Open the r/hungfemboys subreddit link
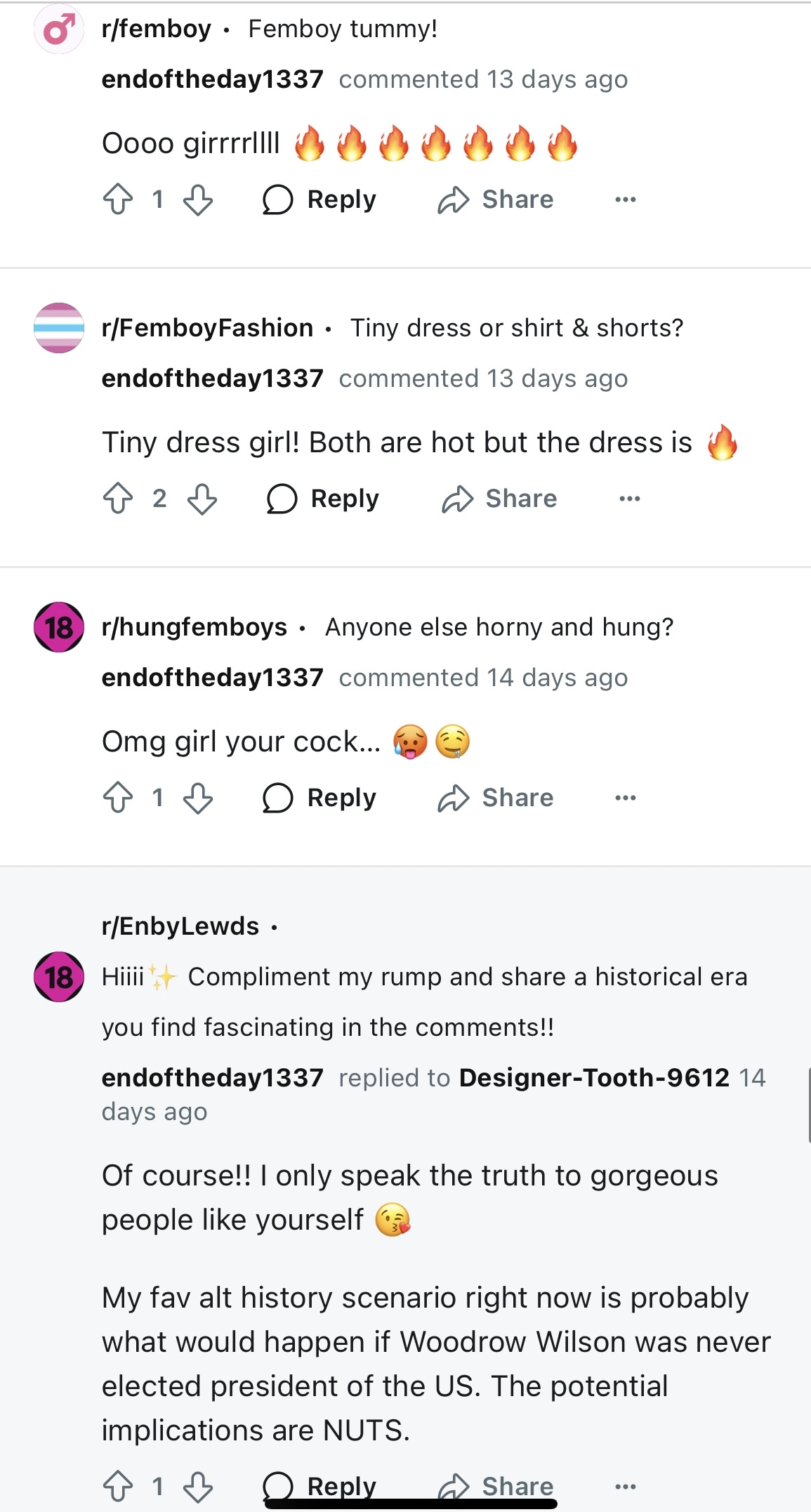This screenshot has height=1512, width=811. (194, 627)
